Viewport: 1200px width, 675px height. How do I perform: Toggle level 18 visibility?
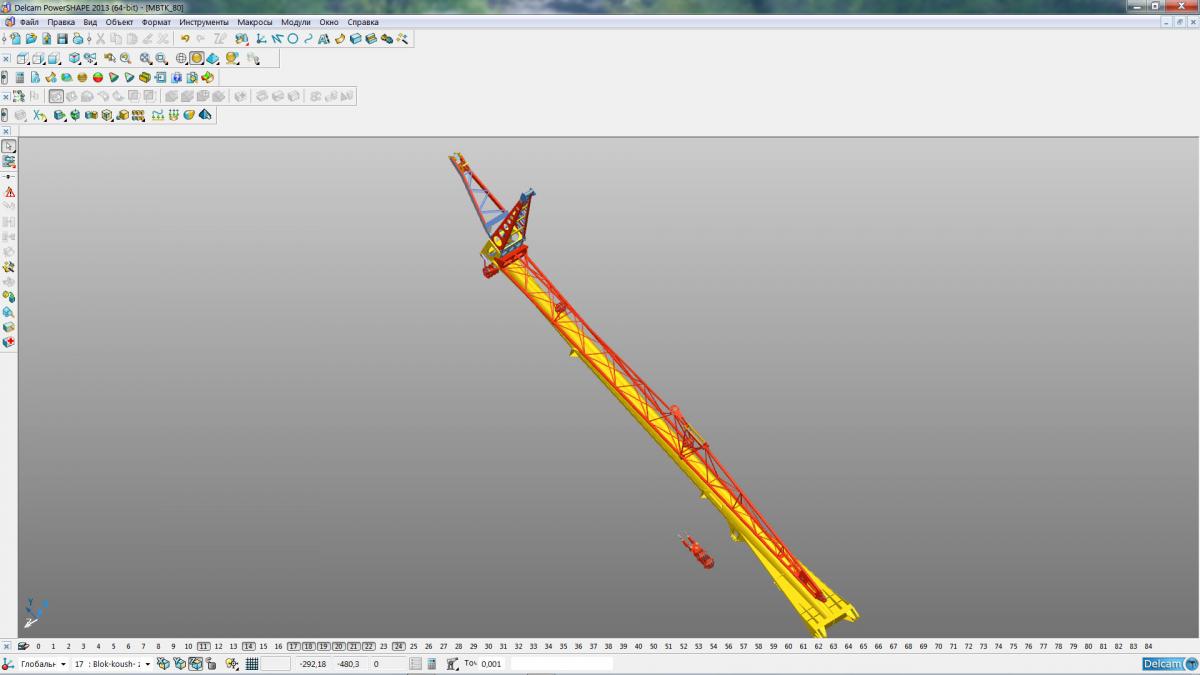tap(308, 646)
